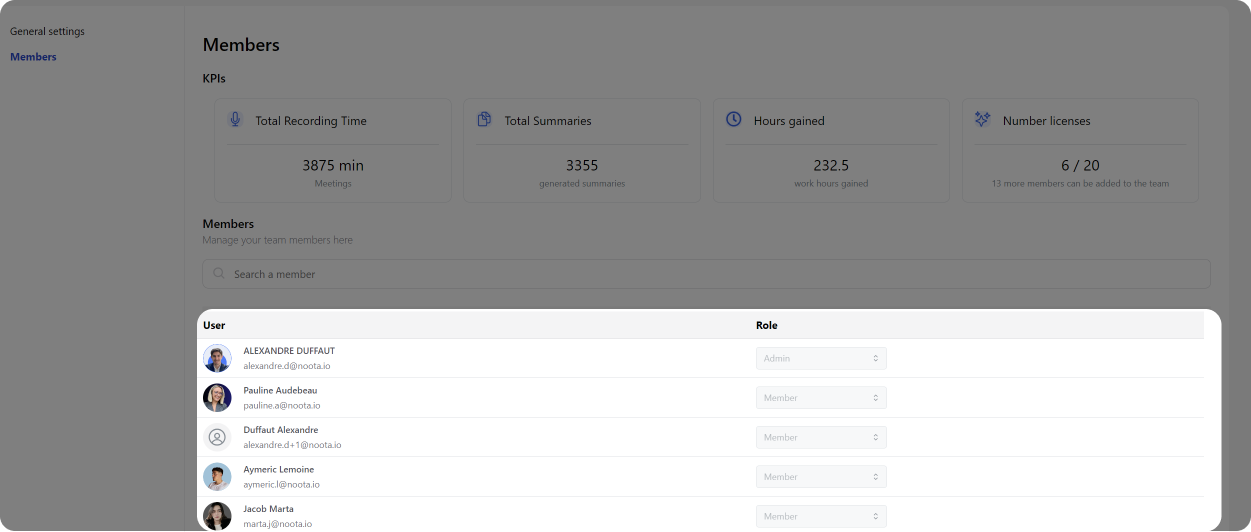
Task: Click Aymeric Lemoine's profile avatar
Action: (217, 477)
